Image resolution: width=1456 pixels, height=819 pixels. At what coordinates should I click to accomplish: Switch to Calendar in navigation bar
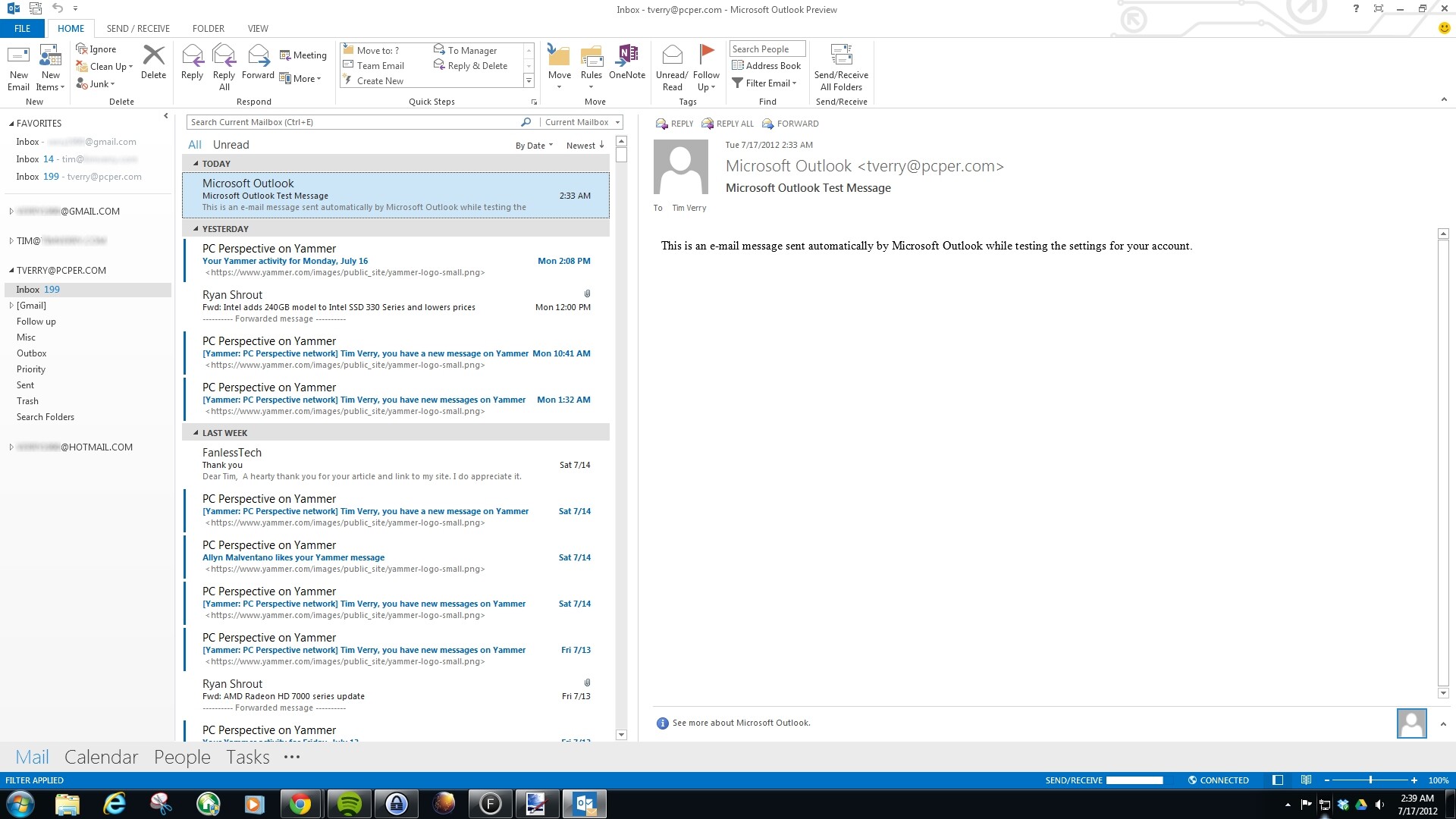coord(101,758)
